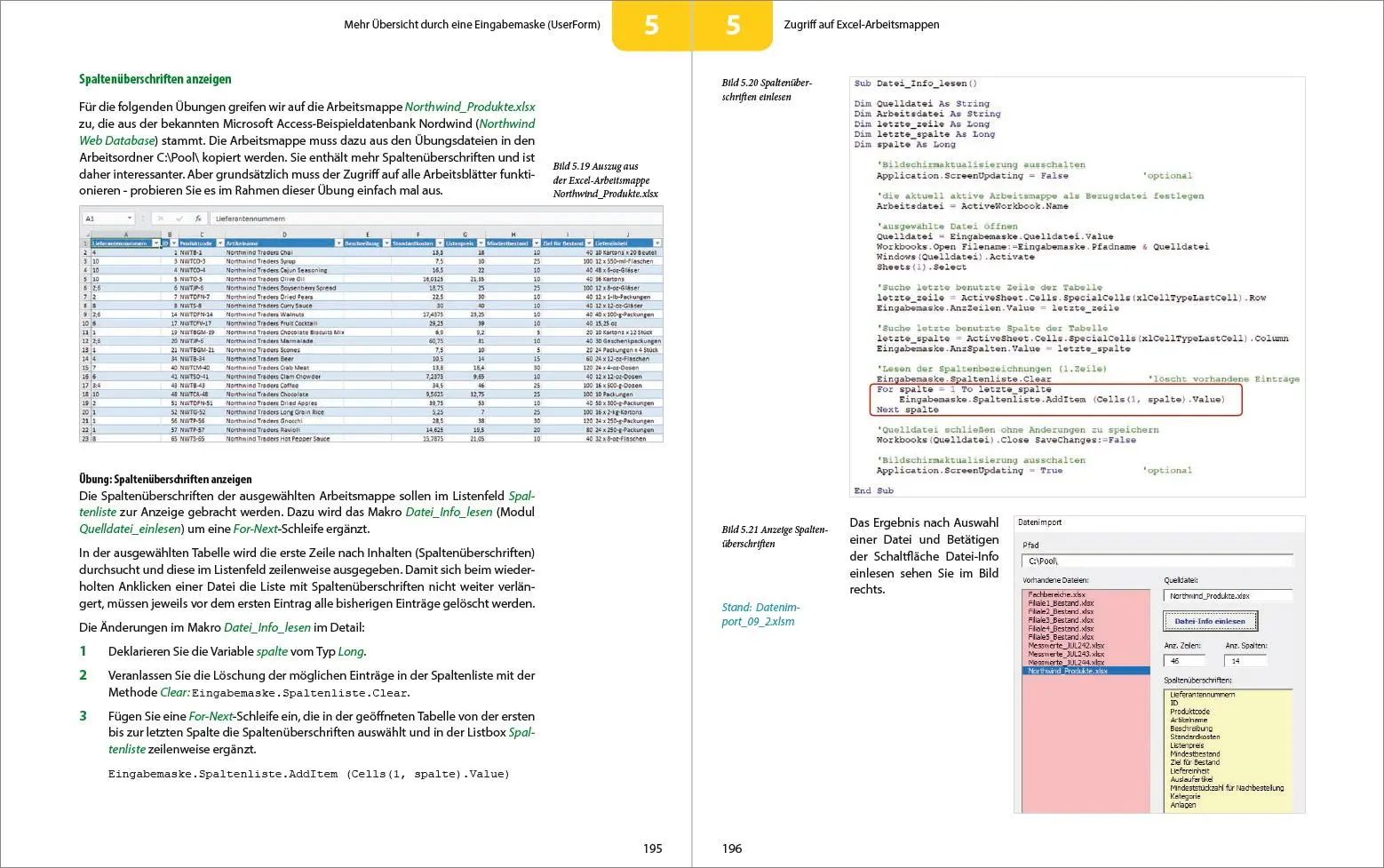This screenshot has width=1384, height=868.
Task: Click the formula bar cancel X icon
Action: coord(160,219)
